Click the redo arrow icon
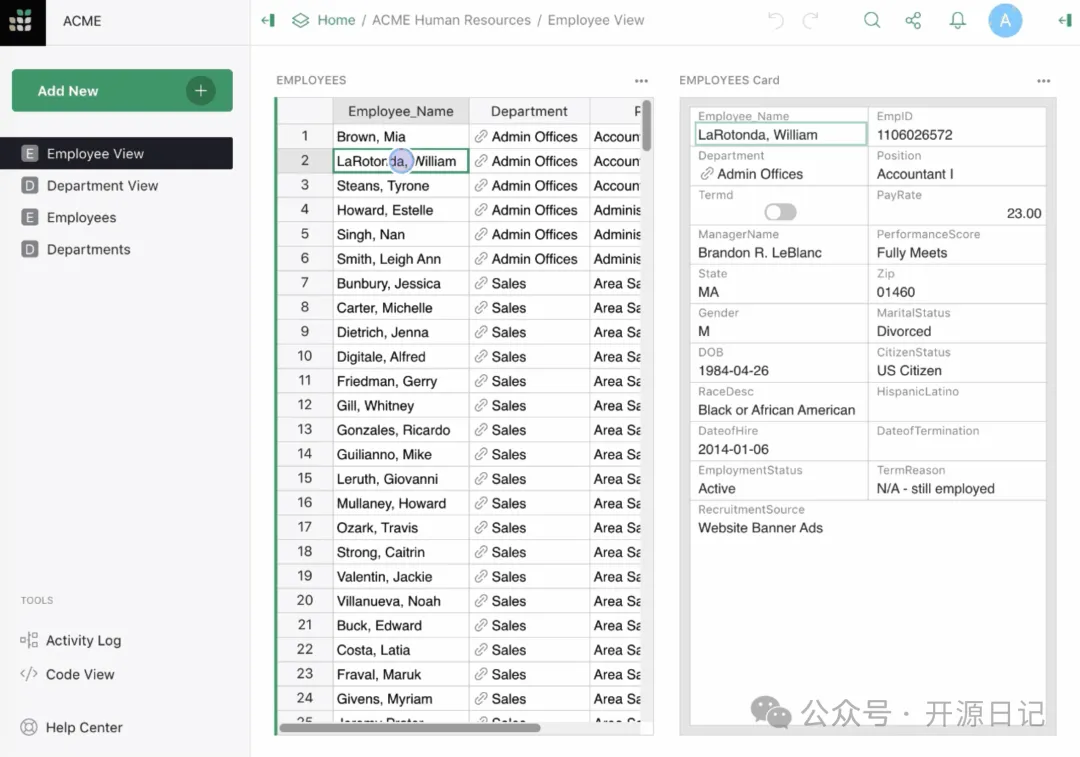The width and height of the screenshot is (1080, 757). click(811, 20)
